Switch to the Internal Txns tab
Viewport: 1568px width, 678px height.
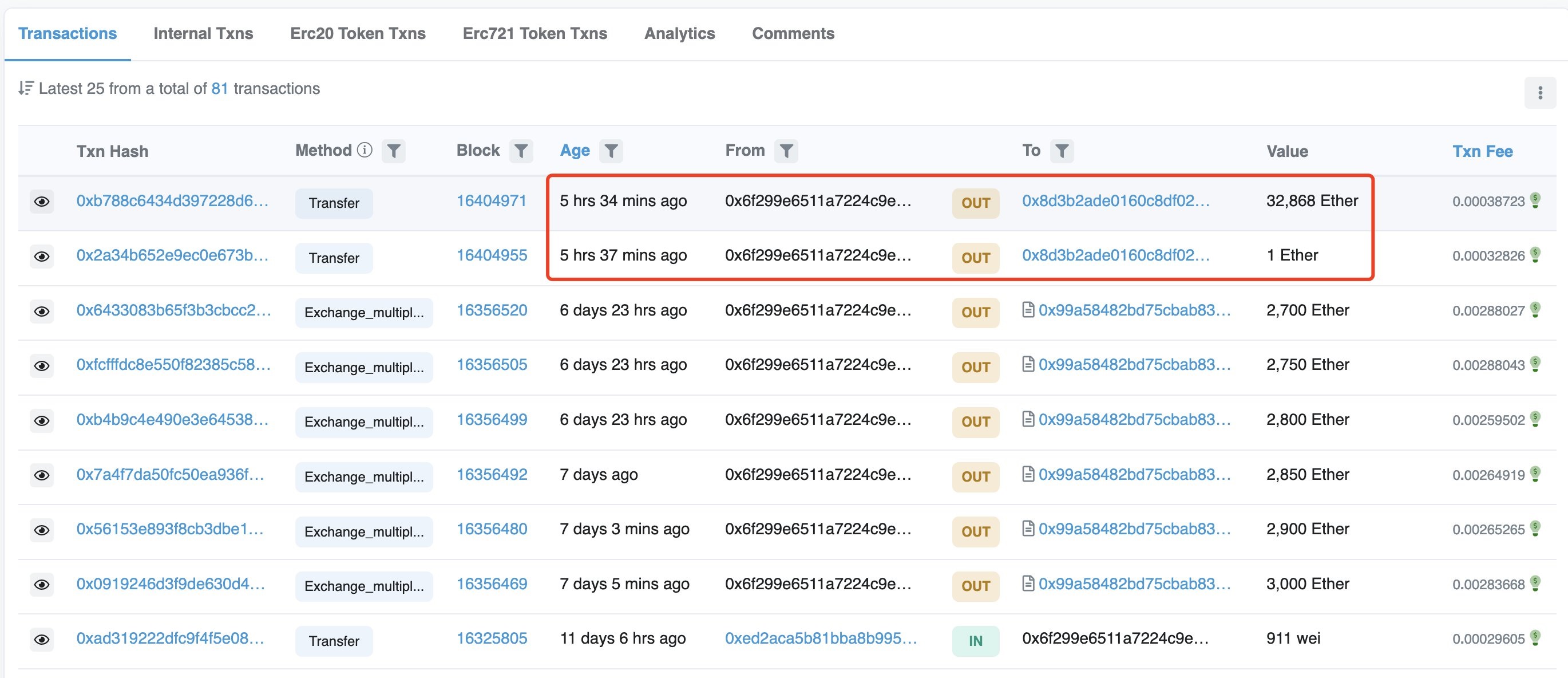coord(203,34)
